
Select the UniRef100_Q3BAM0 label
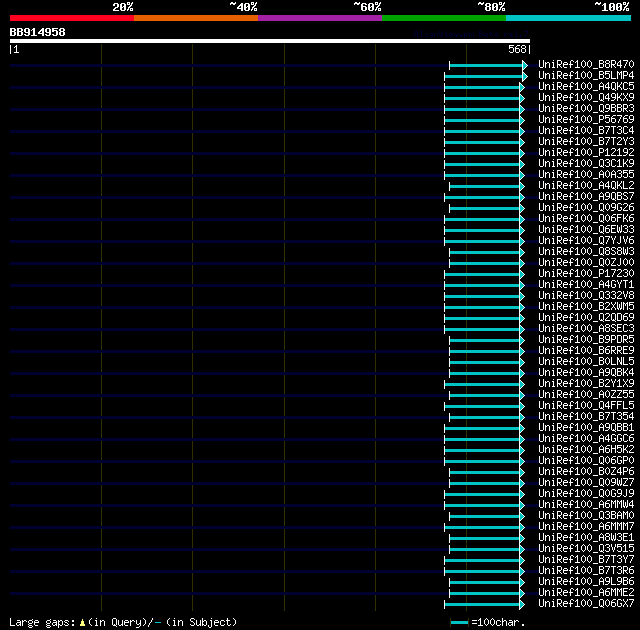tap(586, 516)
